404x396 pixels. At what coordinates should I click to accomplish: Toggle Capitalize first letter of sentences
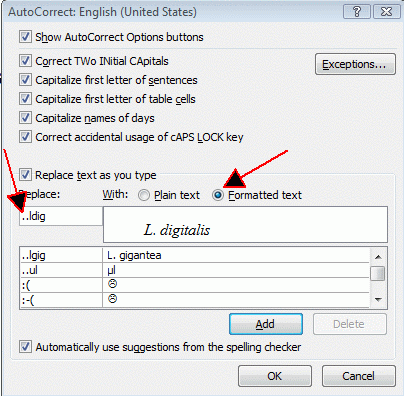25,80
